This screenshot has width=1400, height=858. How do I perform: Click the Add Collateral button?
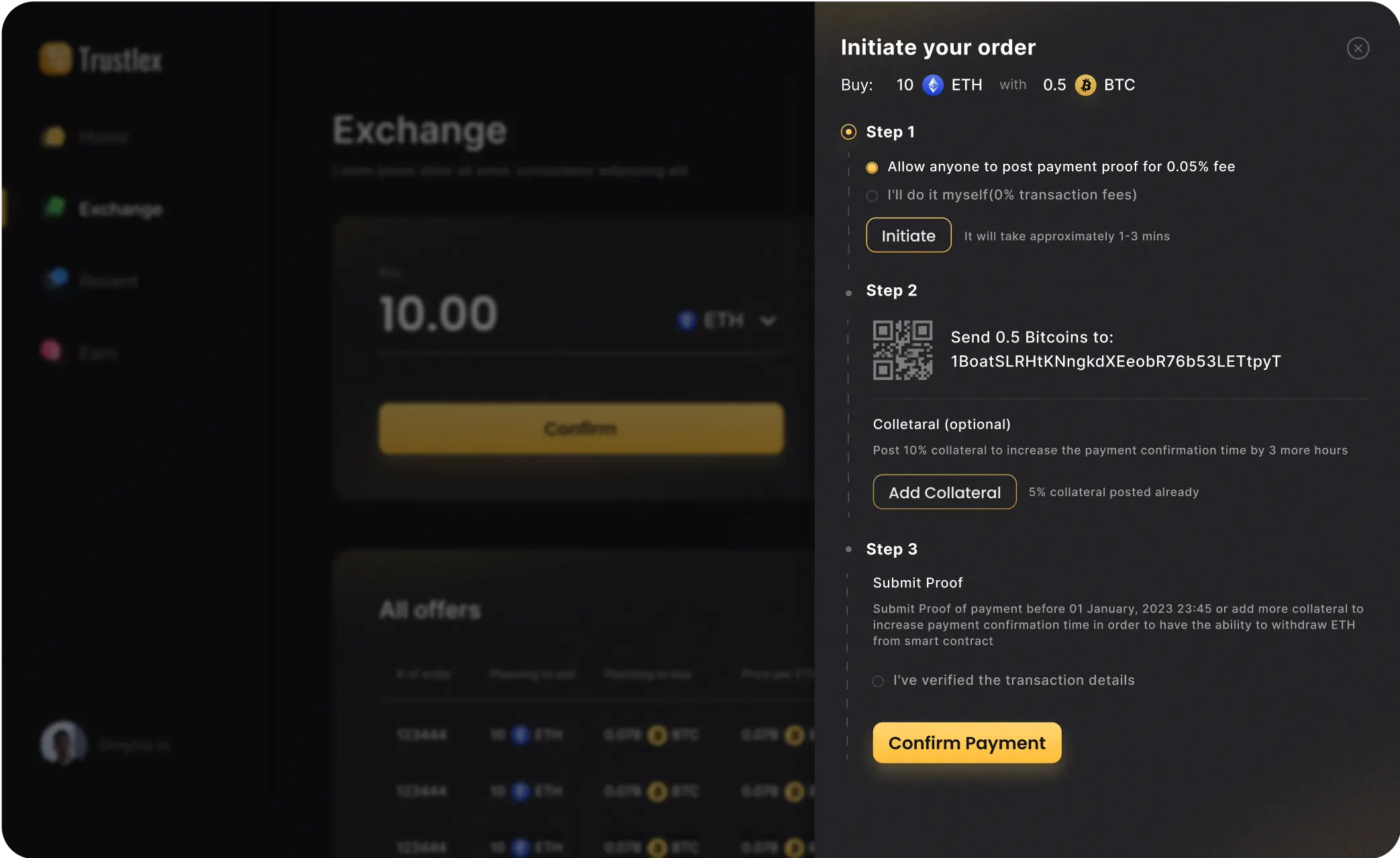tap(944, 492)
